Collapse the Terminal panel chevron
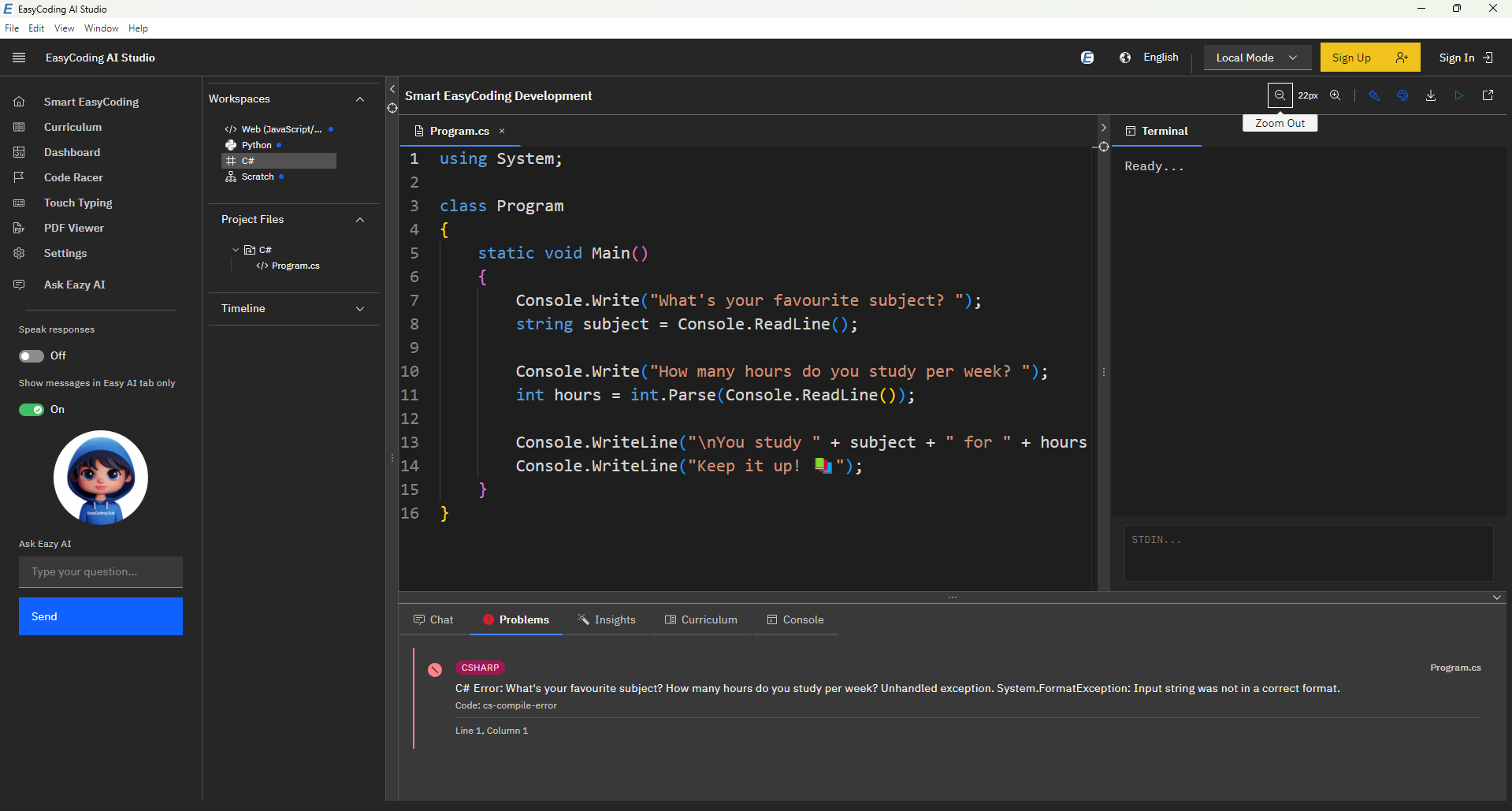Viewport: 1512px width, 811px height. click(x=1103, y=128)
